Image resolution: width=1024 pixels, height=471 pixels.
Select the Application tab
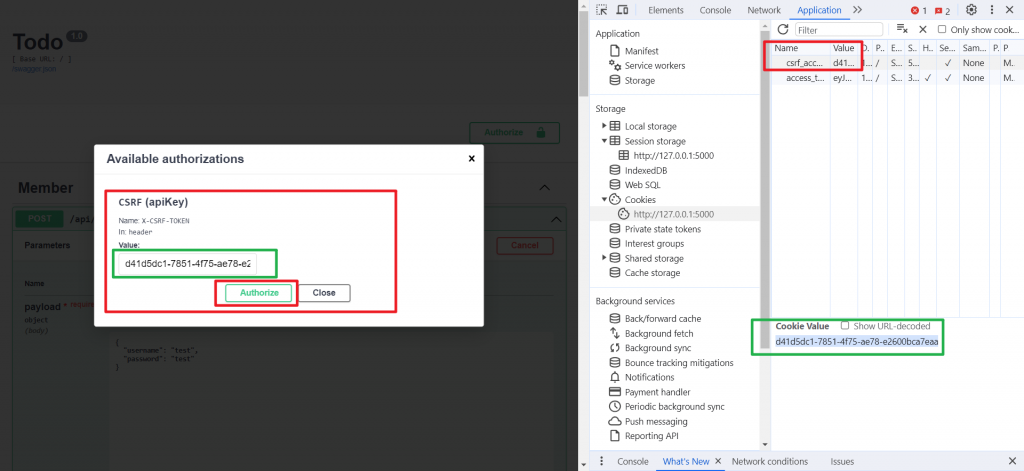819,10
